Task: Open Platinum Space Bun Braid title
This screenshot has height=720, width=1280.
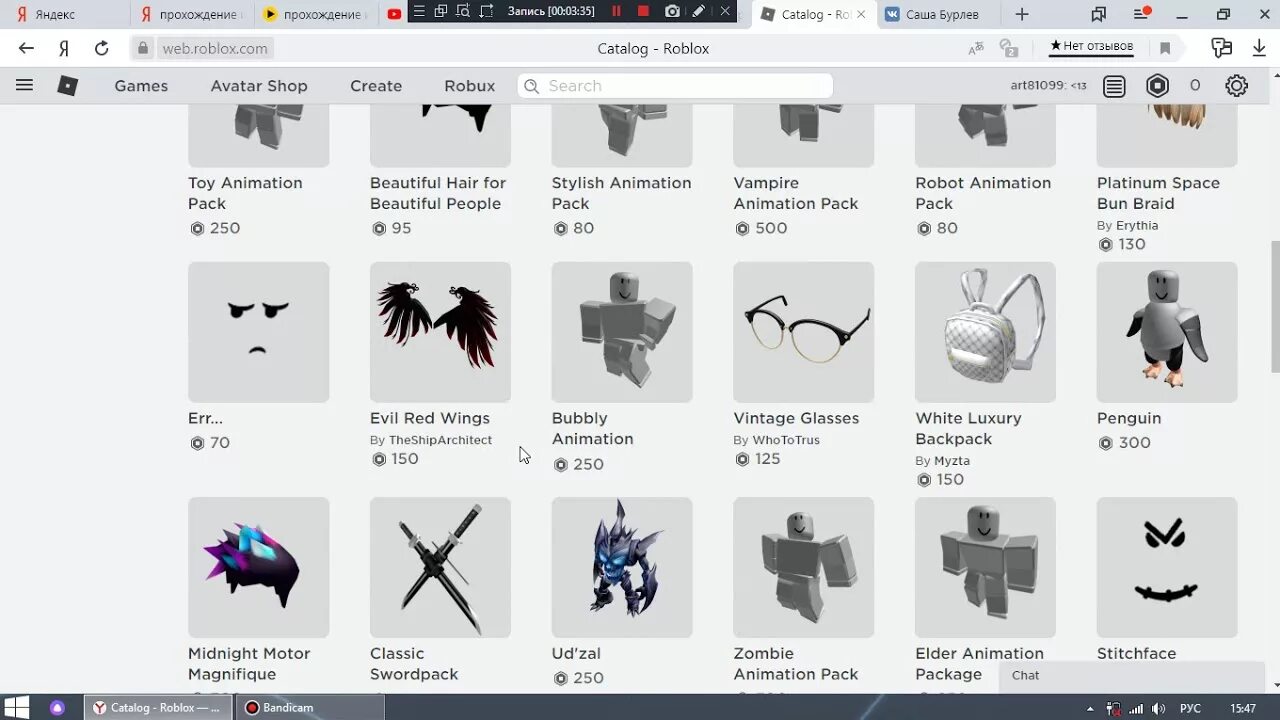Action: 1158,193
